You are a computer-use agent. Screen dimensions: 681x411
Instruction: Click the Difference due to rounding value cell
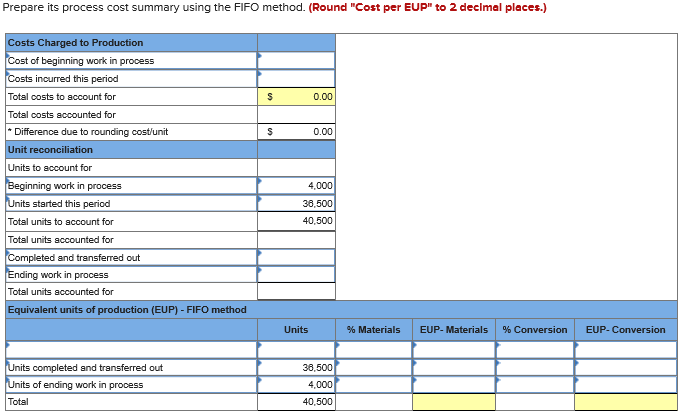pyautogui.click(x=296, y=132)
